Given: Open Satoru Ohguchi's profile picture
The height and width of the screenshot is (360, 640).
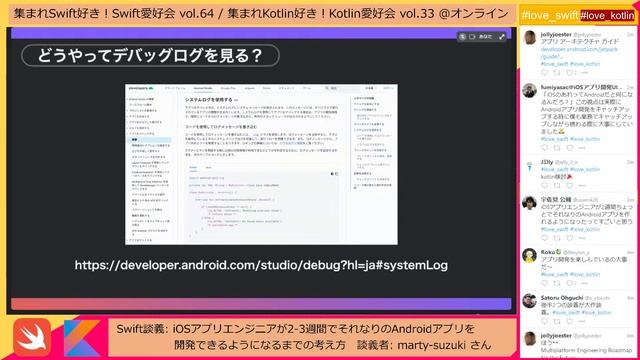Looking at the screenshot, I should pyautogui.click(x=529, y=301).
